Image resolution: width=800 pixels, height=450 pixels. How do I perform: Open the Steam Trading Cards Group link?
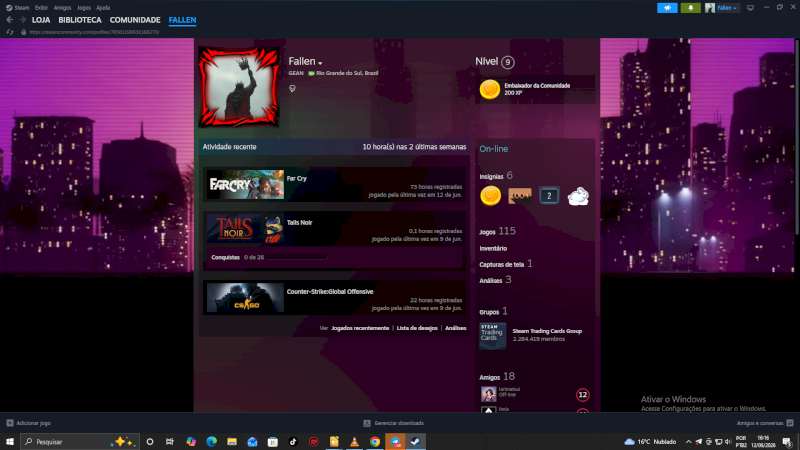tap(547, 331)
